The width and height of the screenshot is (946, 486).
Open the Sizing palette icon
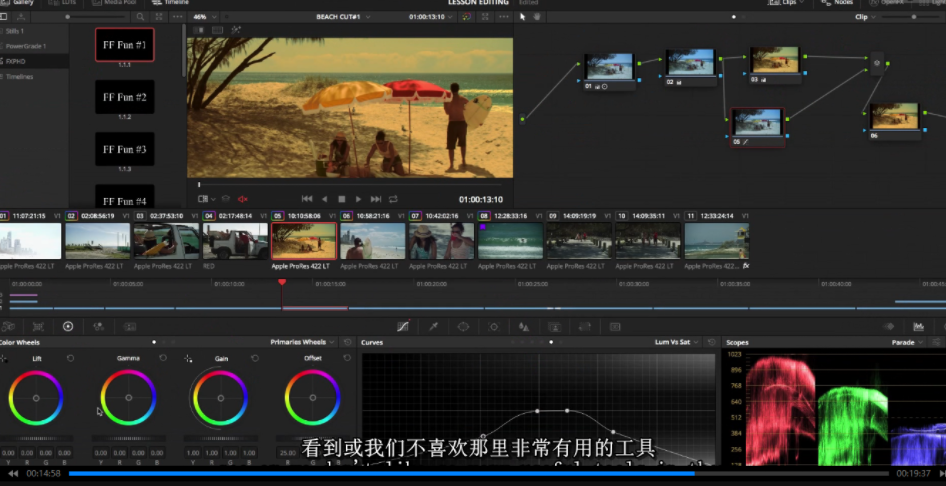(x=584, y=326)
